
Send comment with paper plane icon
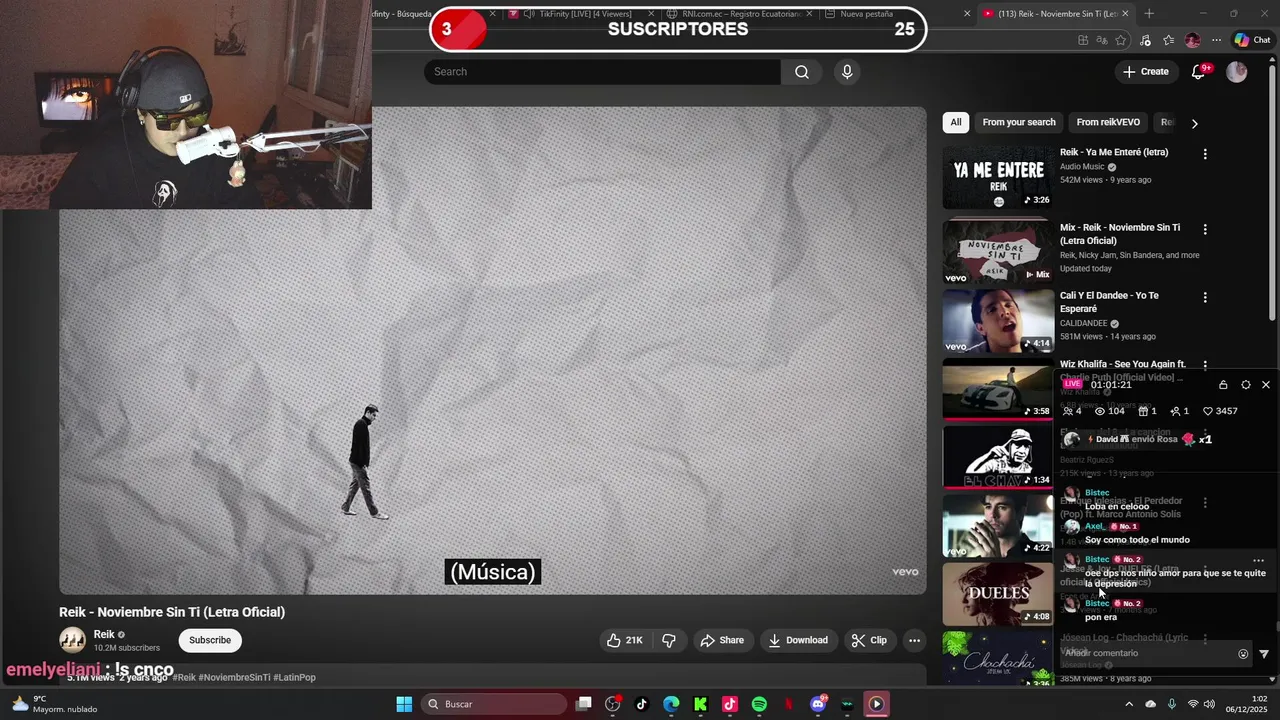1264,654
